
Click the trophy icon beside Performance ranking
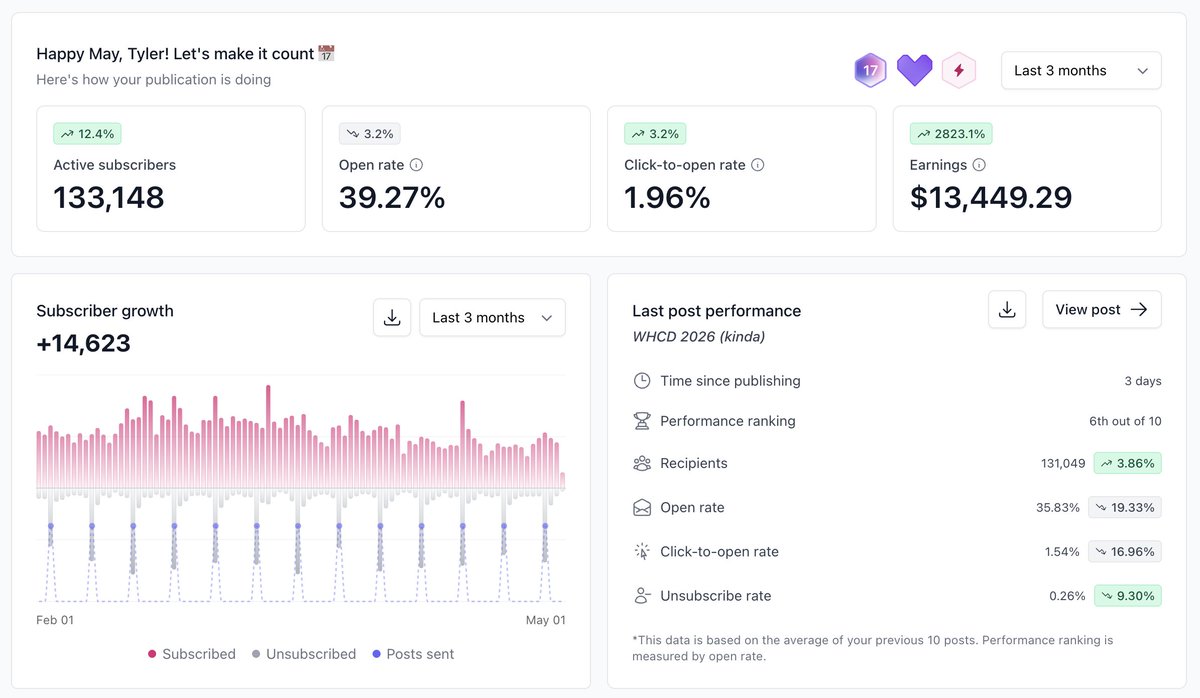642,421
